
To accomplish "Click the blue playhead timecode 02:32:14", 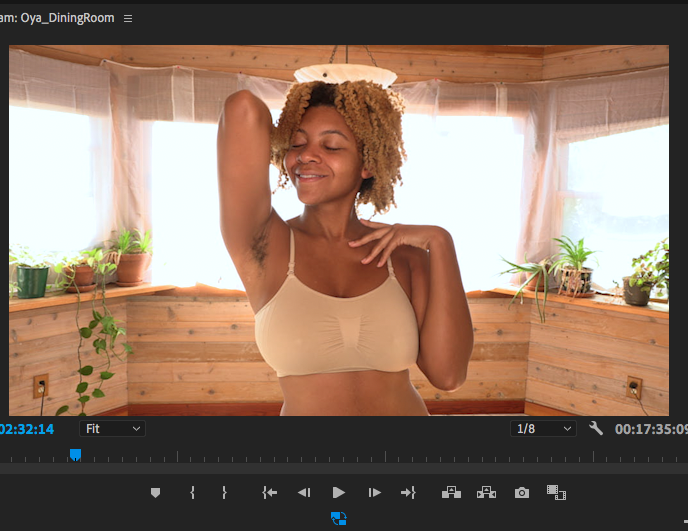I will [26, 429].
